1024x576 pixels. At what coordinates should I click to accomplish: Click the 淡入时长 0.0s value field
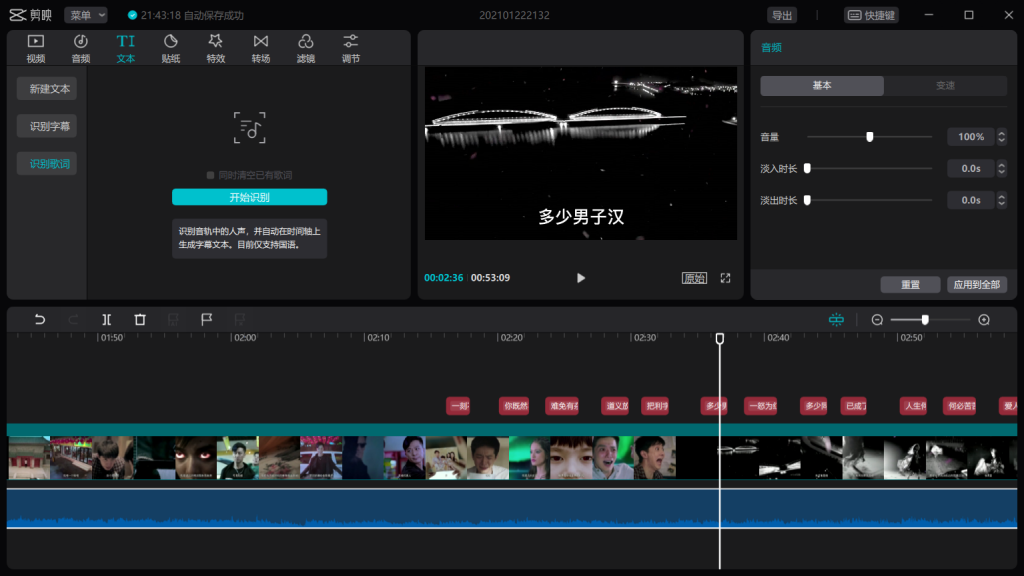tap(970, 168)
